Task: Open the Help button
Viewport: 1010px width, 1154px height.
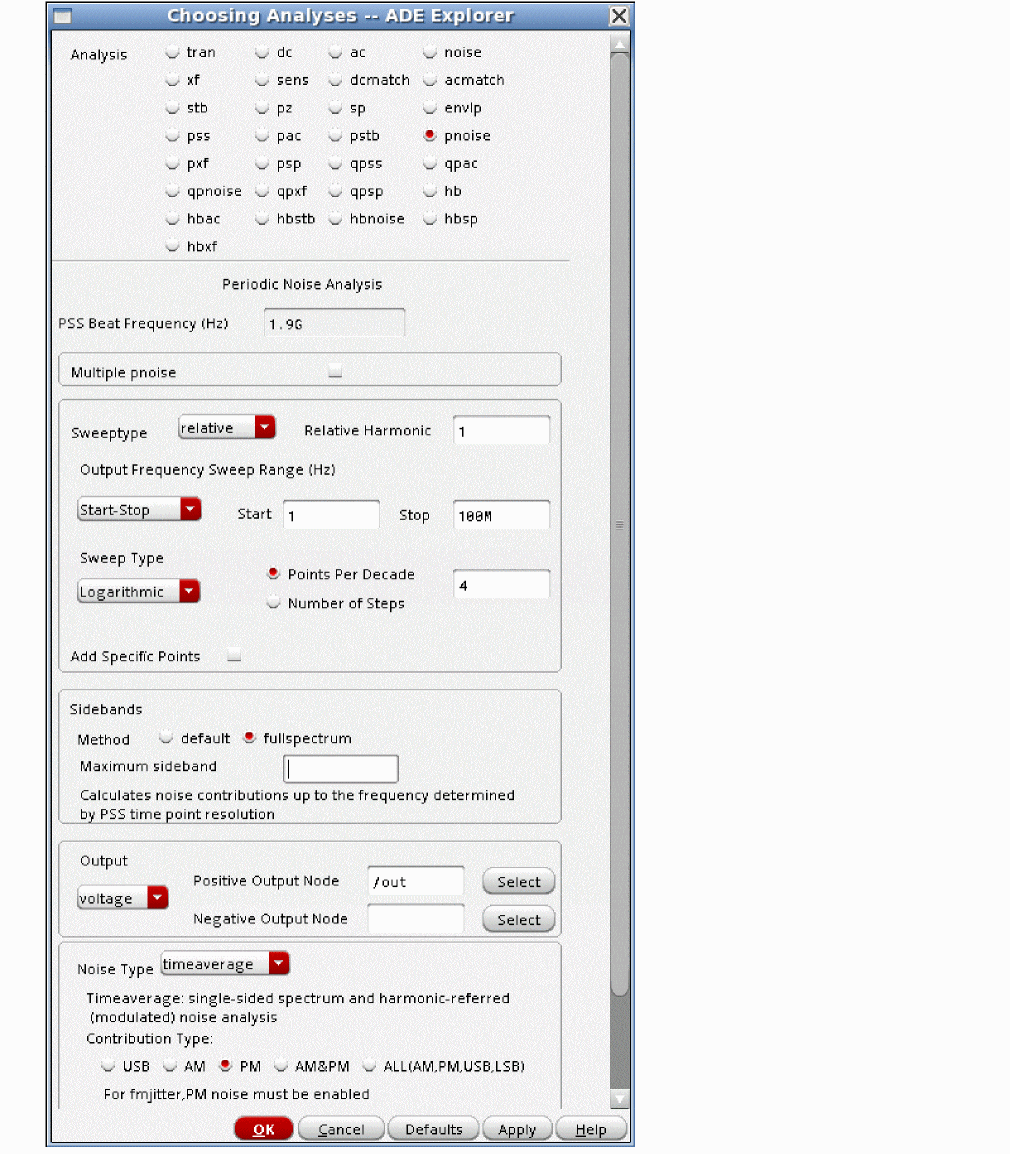Action: (590, 1129)
